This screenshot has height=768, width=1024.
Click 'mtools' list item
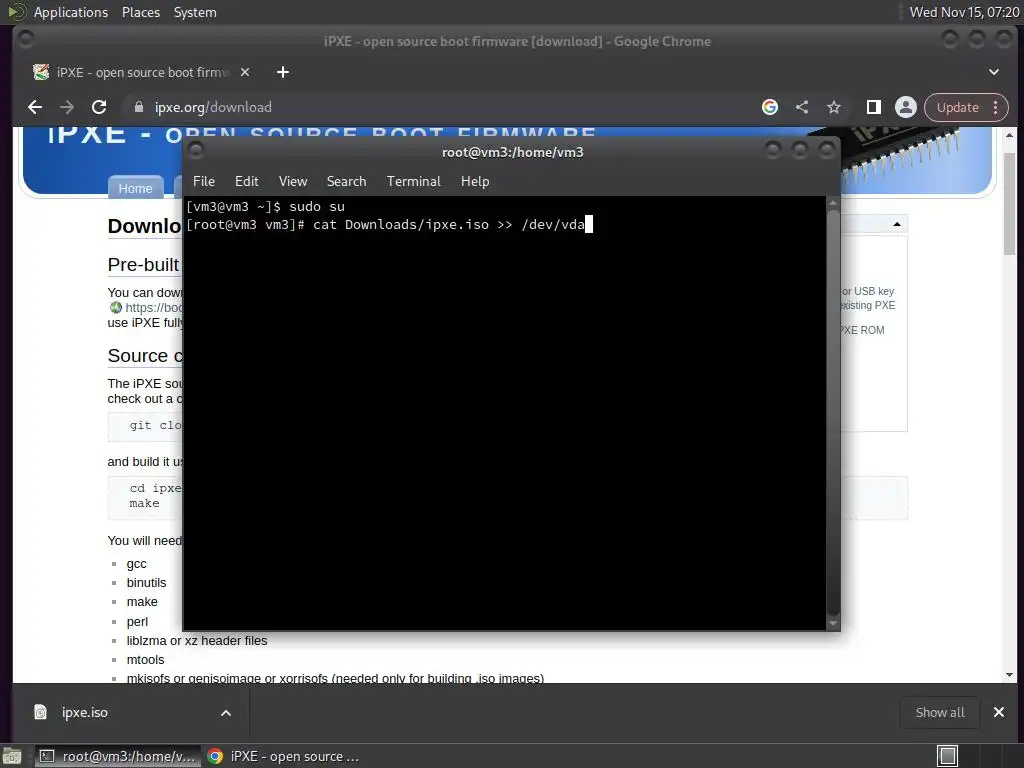pyautogui.click(x=145, y=660)
